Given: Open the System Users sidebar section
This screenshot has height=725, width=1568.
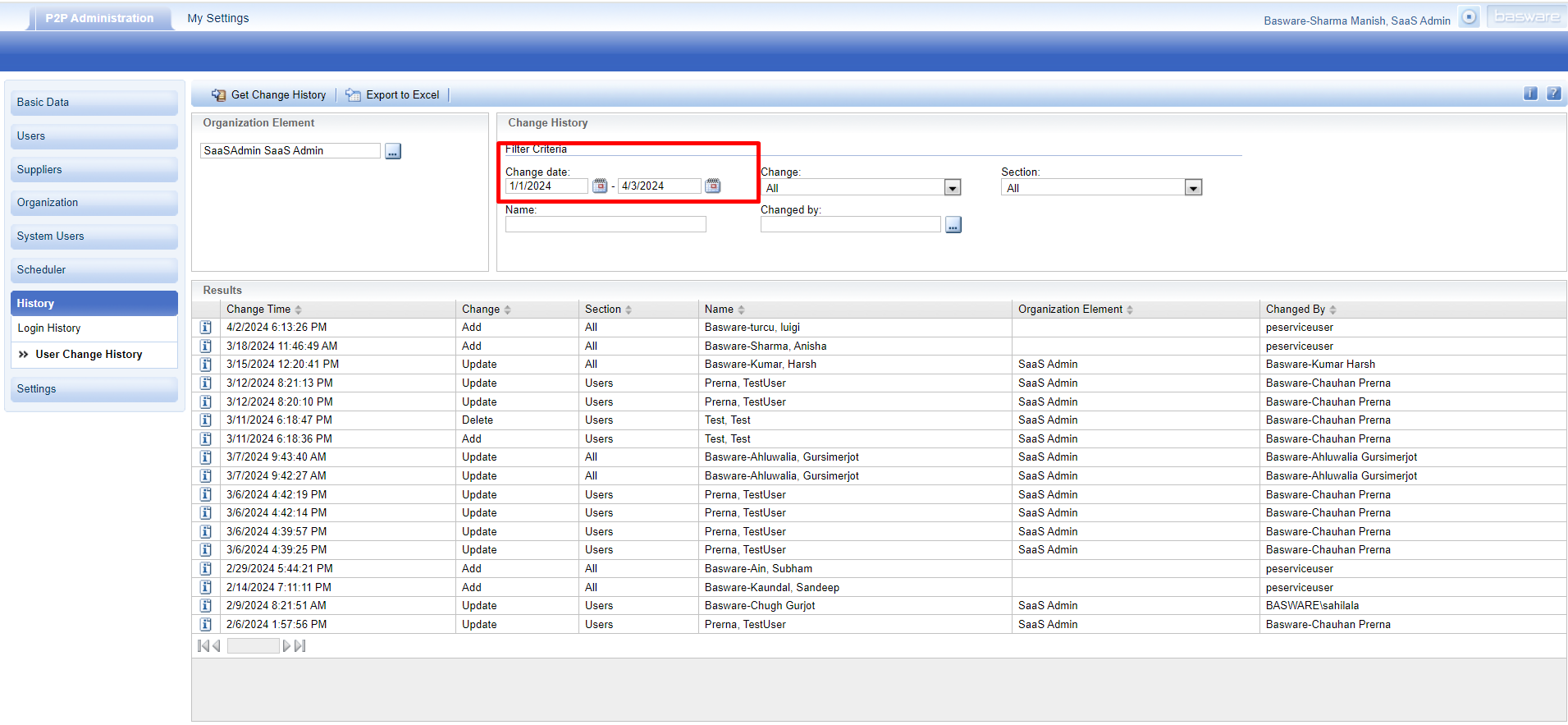Looking at the screenshot, I should click(x=94, y=236).
